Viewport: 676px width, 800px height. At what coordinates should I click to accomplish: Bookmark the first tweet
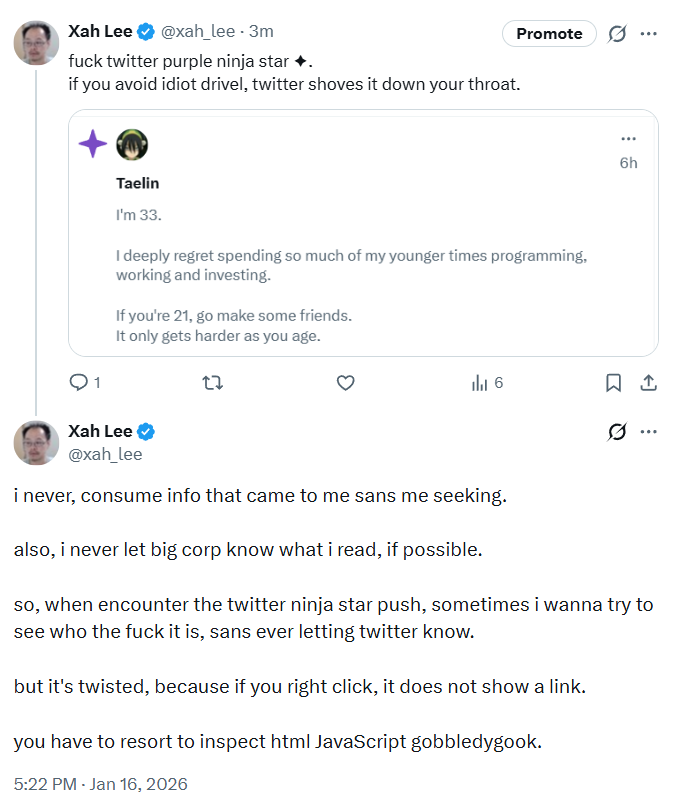(x=614, y=382)
